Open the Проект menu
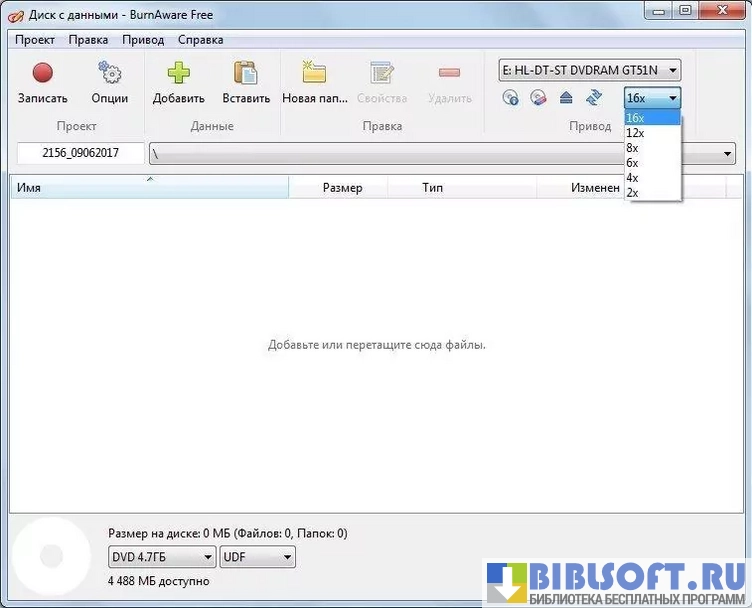The image size is (752, 608). [36, 40]
